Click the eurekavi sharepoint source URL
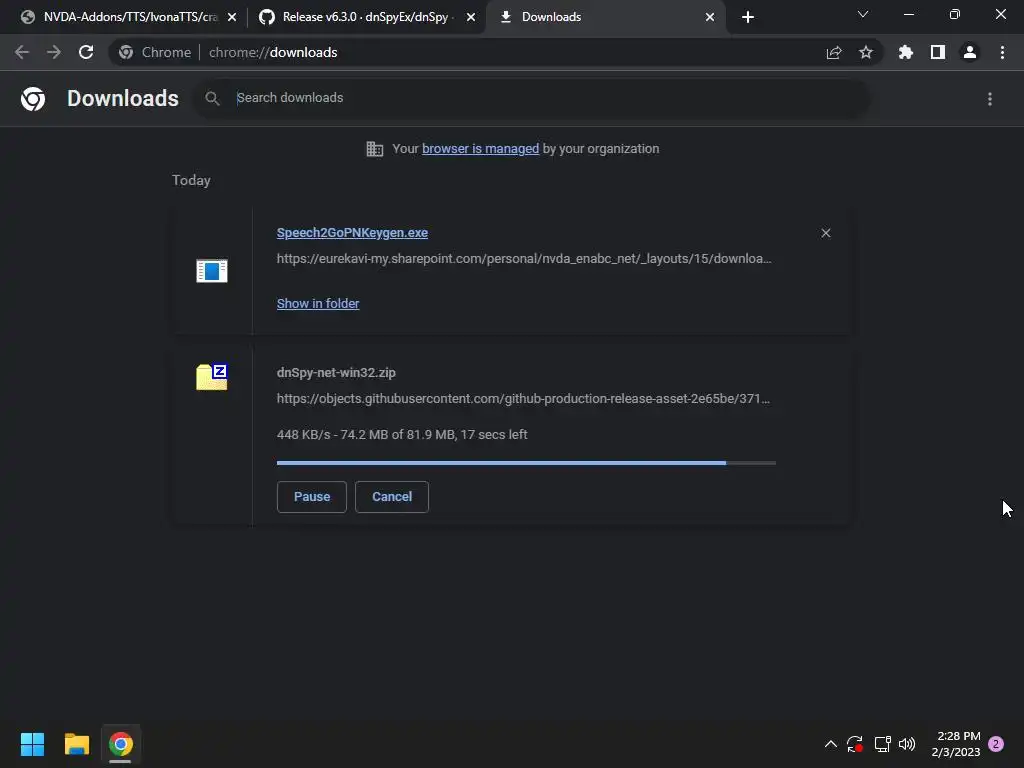Viewport: 1024px width, 768px height. pos(524,259)
